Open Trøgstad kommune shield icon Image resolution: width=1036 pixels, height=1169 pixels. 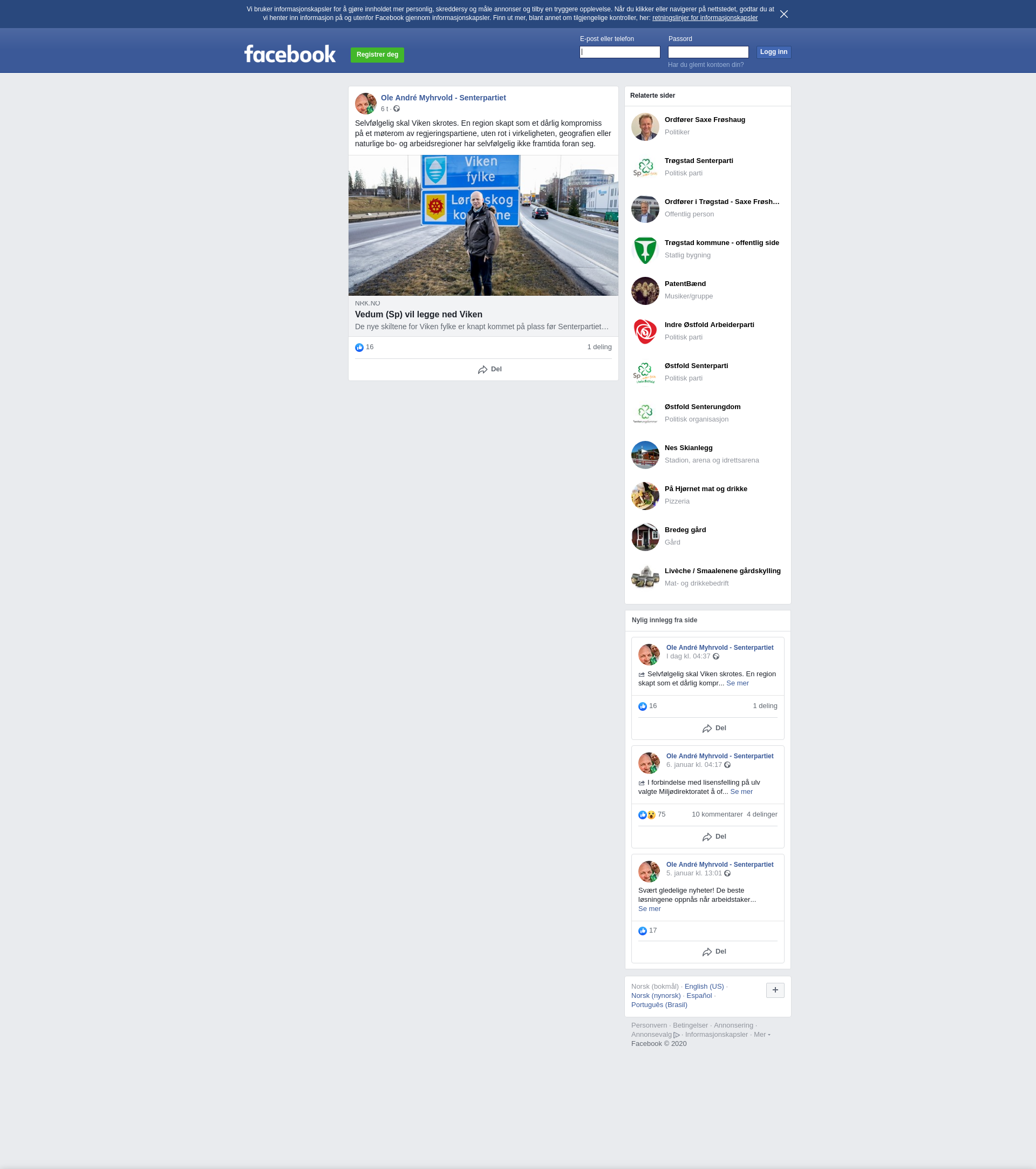[645, 250]
